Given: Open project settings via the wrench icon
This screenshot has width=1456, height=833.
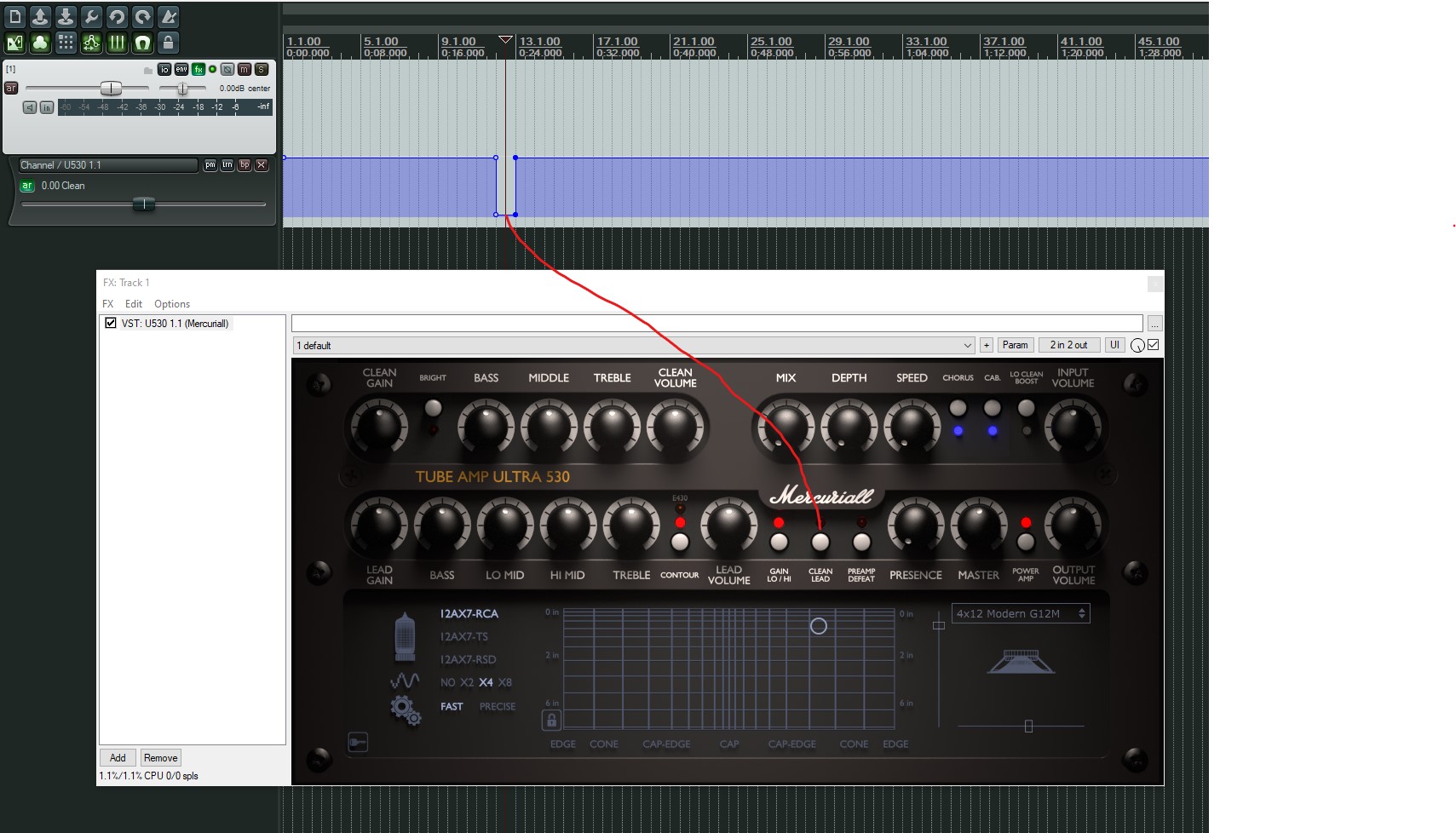Looking at the screenshot, I should pos(91,16).
